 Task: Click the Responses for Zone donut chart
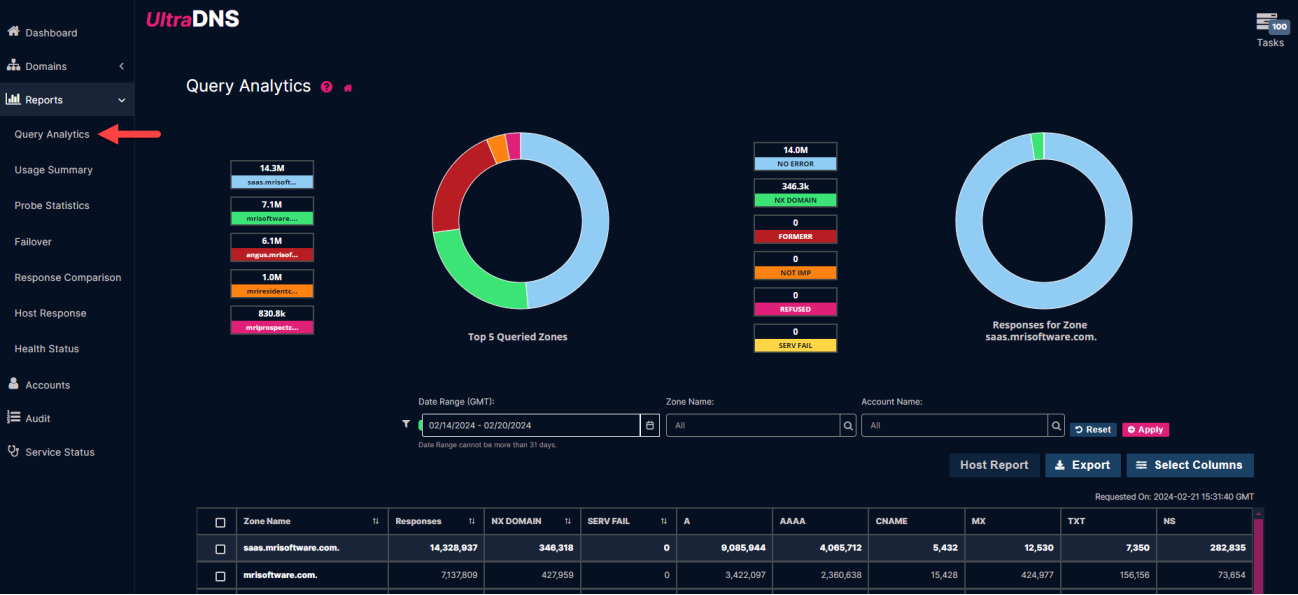(1042, 221)
